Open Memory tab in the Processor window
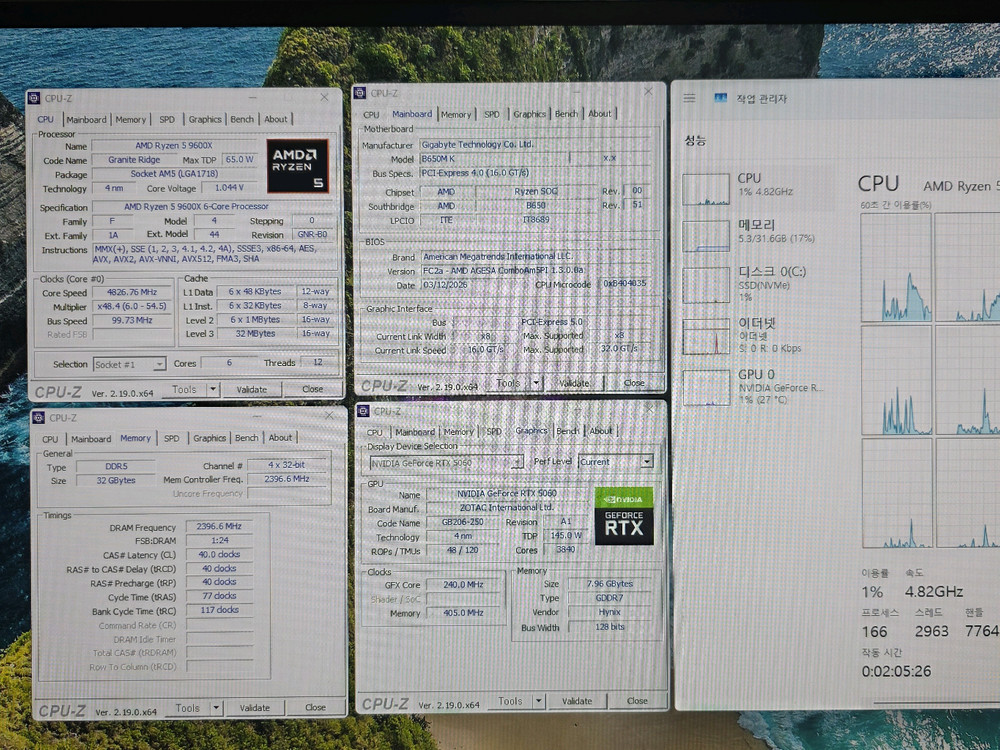Image resolution: width=1000 pixels, height=750 pixels. click(x=131, y=119)
